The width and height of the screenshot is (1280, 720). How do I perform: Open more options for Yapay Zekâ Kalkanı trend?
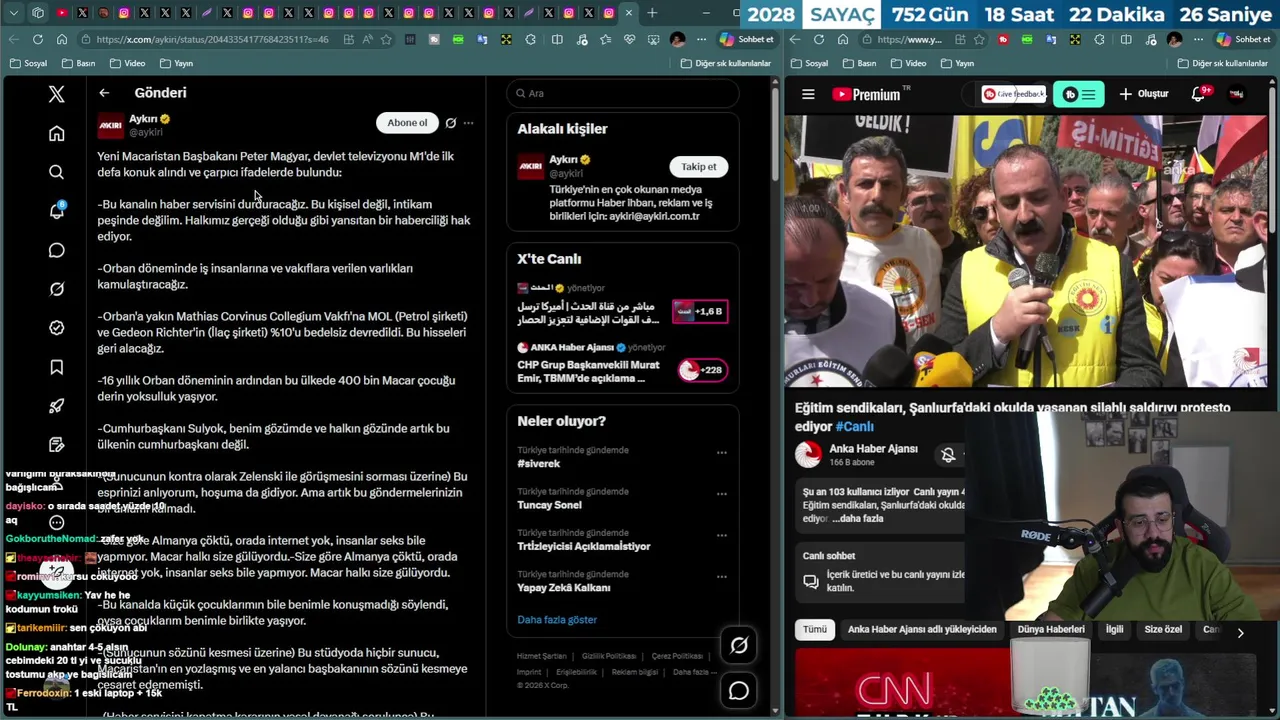tap(721, 577)
